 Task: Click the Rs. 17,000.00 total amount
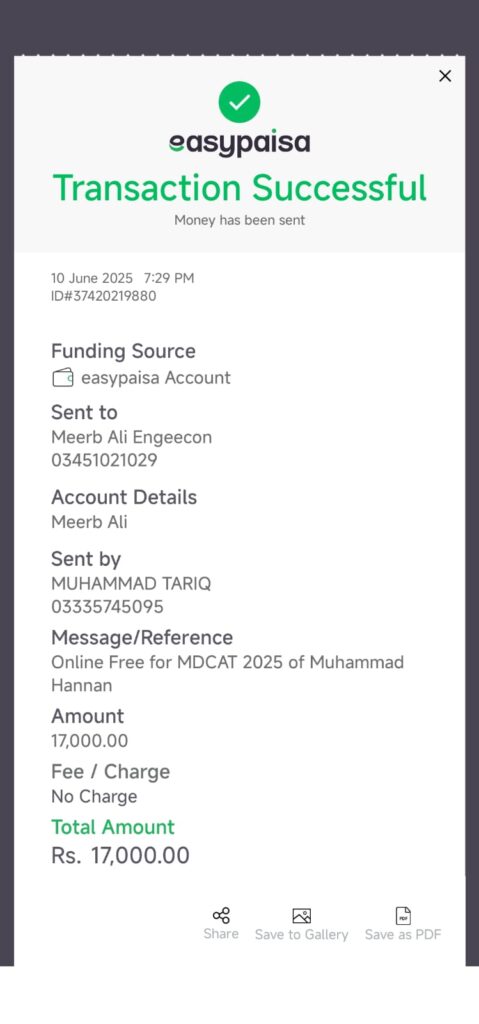[x=120, y=856]
